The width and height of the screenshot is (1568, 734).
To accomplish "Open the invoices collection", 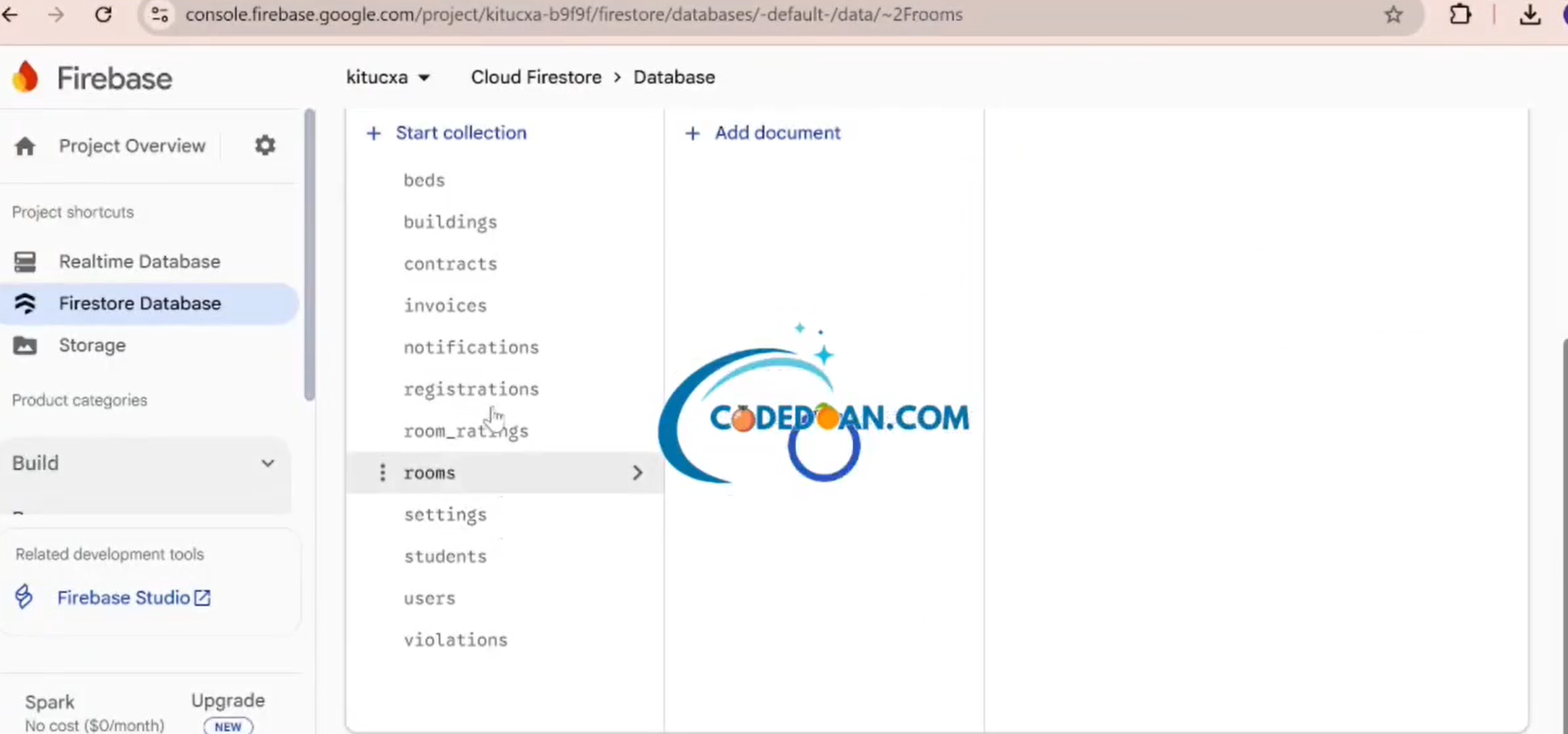I will pyautogui.click(x=445, y=306).
